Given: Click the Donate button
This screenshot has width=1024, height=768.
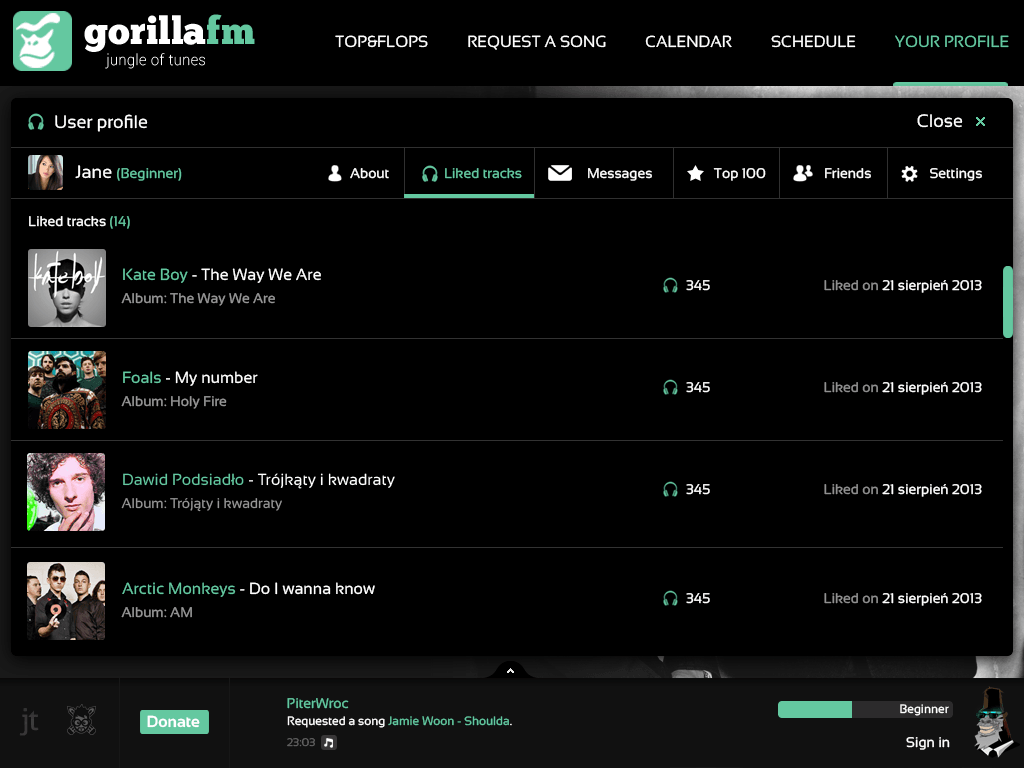Looking at the screenshot, I should tap(174, 722).
